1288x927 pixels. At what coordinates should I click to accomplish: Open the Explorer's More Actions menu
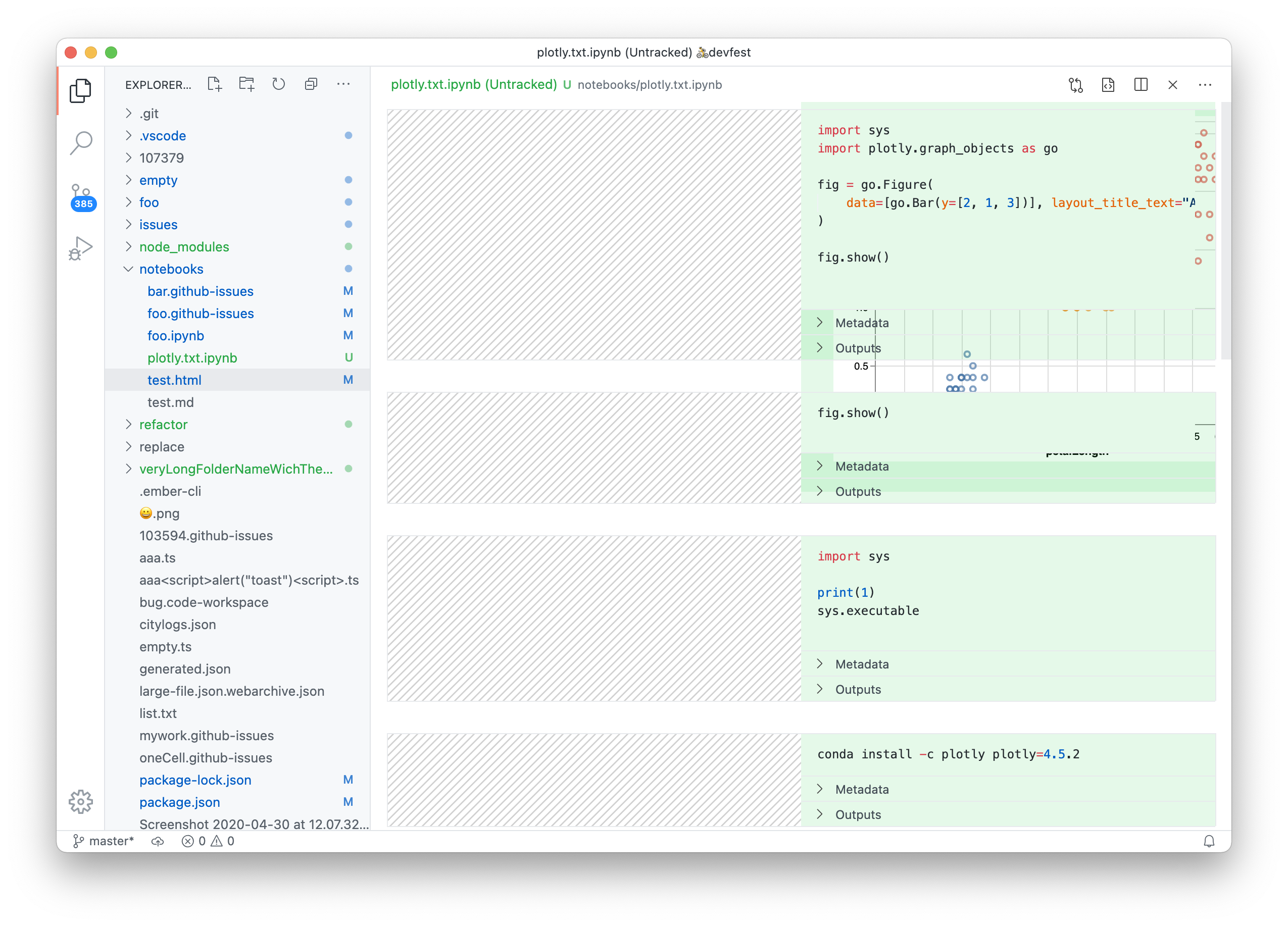point(343,83)
